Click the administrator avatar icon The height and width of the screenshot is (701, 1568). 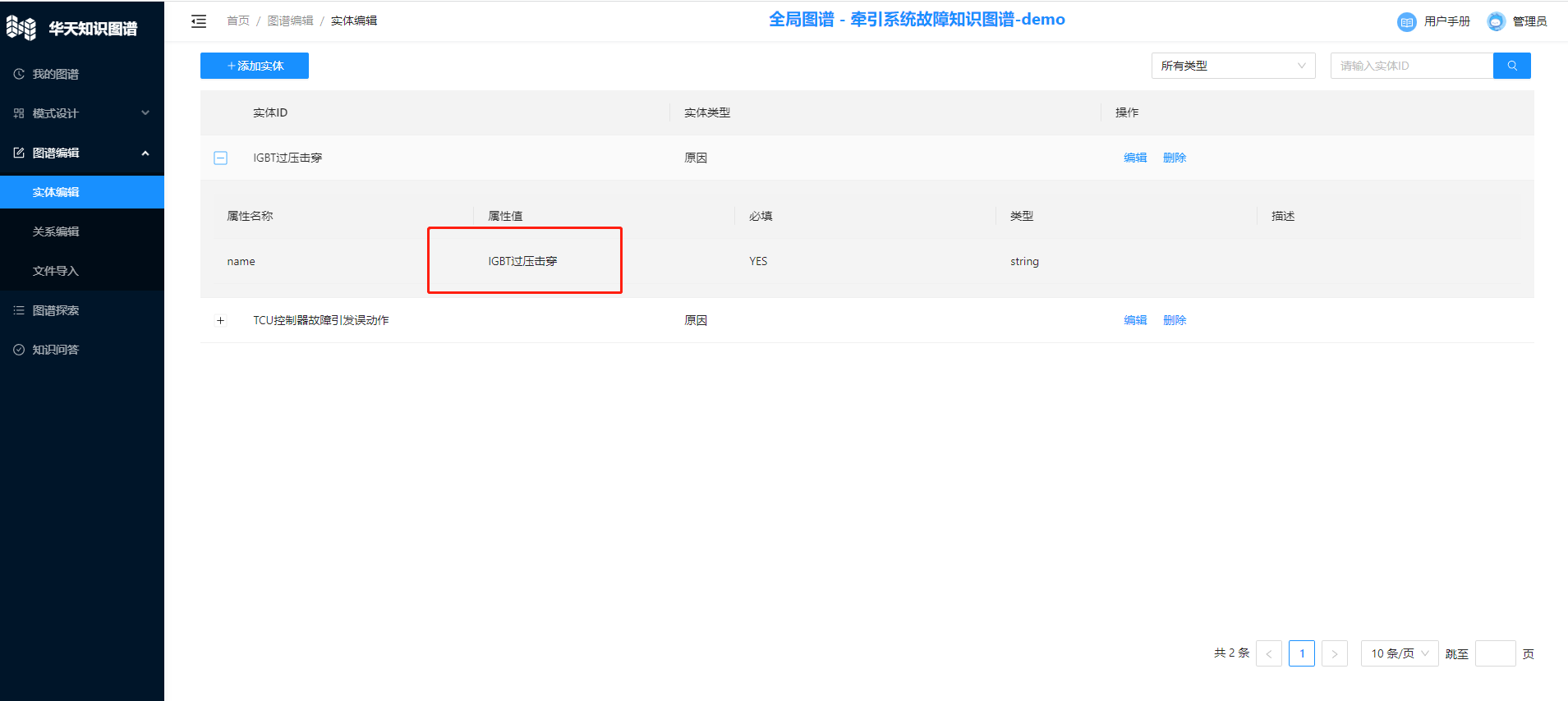pos(1496,22)
